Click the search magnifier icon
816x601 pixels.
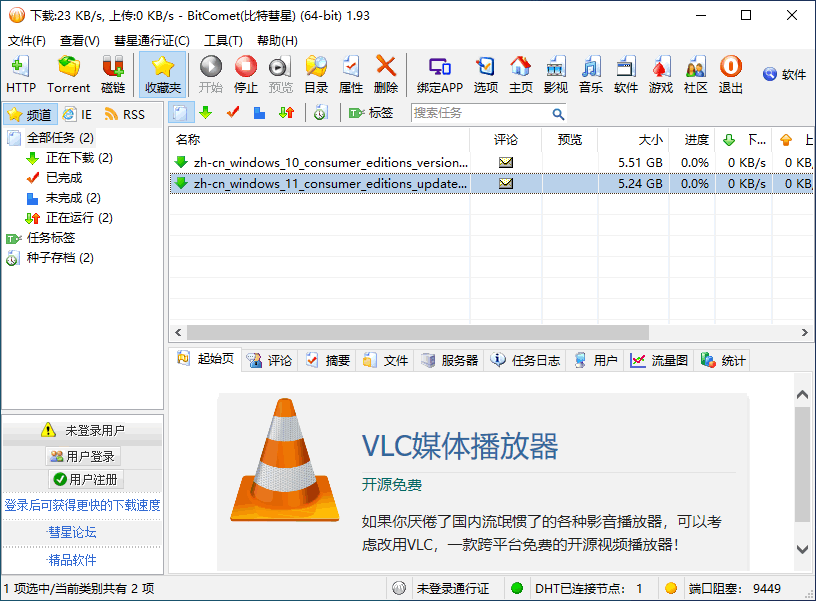pos(558,113)
